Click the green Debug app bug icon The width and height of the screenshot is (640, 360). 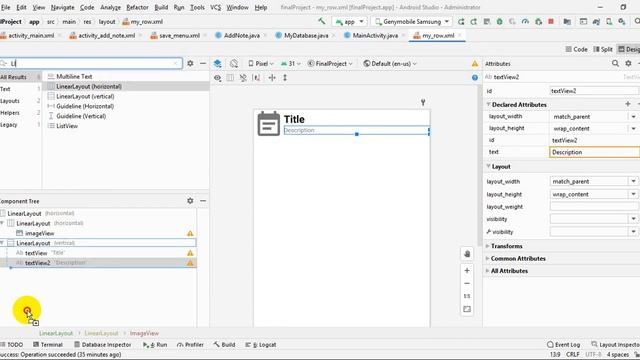[x=500, y=21]
